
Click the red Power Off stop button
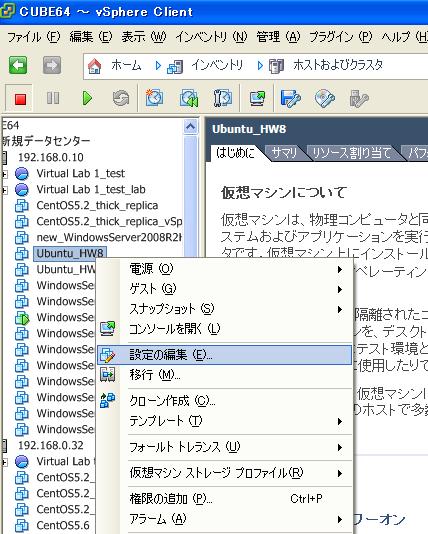20,99
